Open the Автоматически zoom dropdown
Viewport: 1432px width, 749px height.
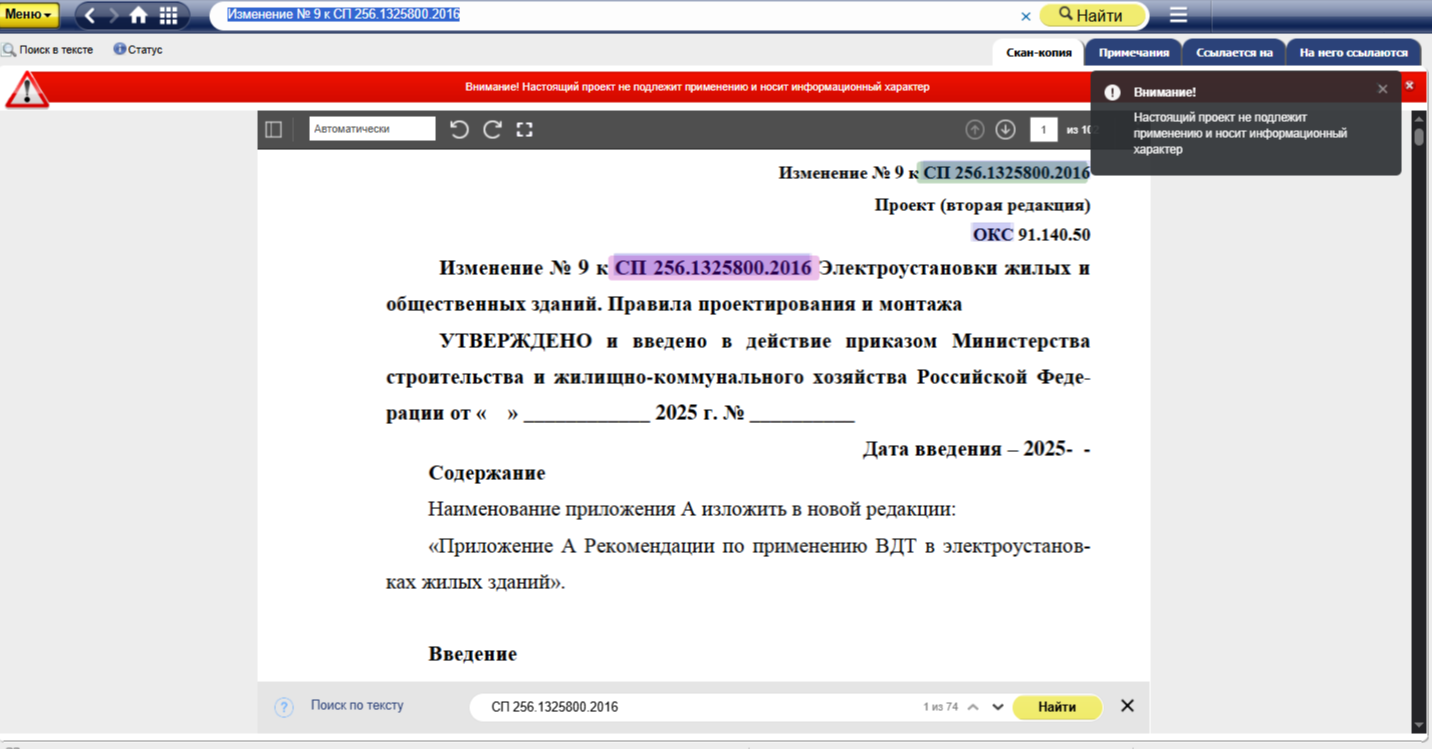[372, 129]
